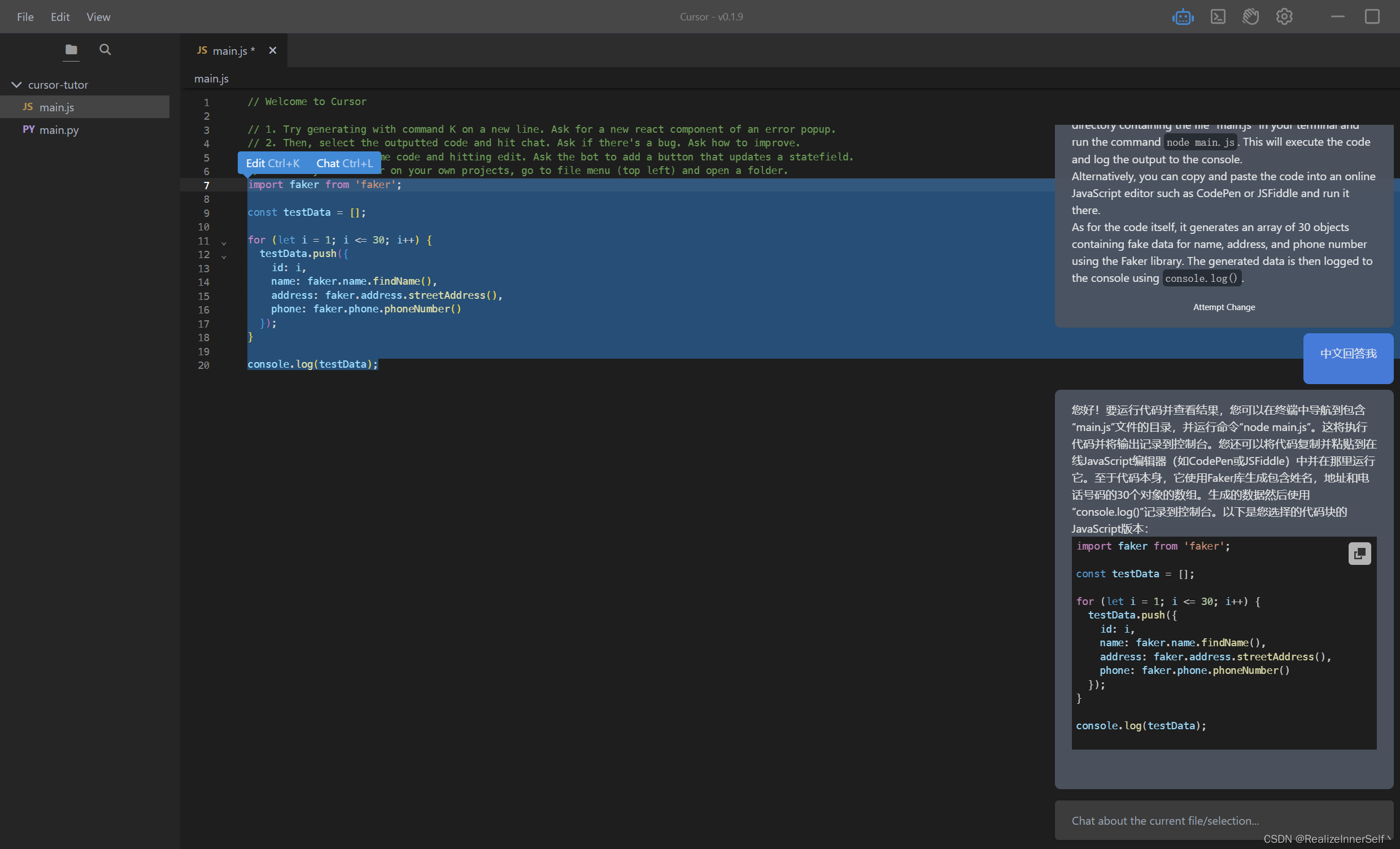Click 'phone: faker.phone.phoneNumber()' in editor

tap(367, 308)
